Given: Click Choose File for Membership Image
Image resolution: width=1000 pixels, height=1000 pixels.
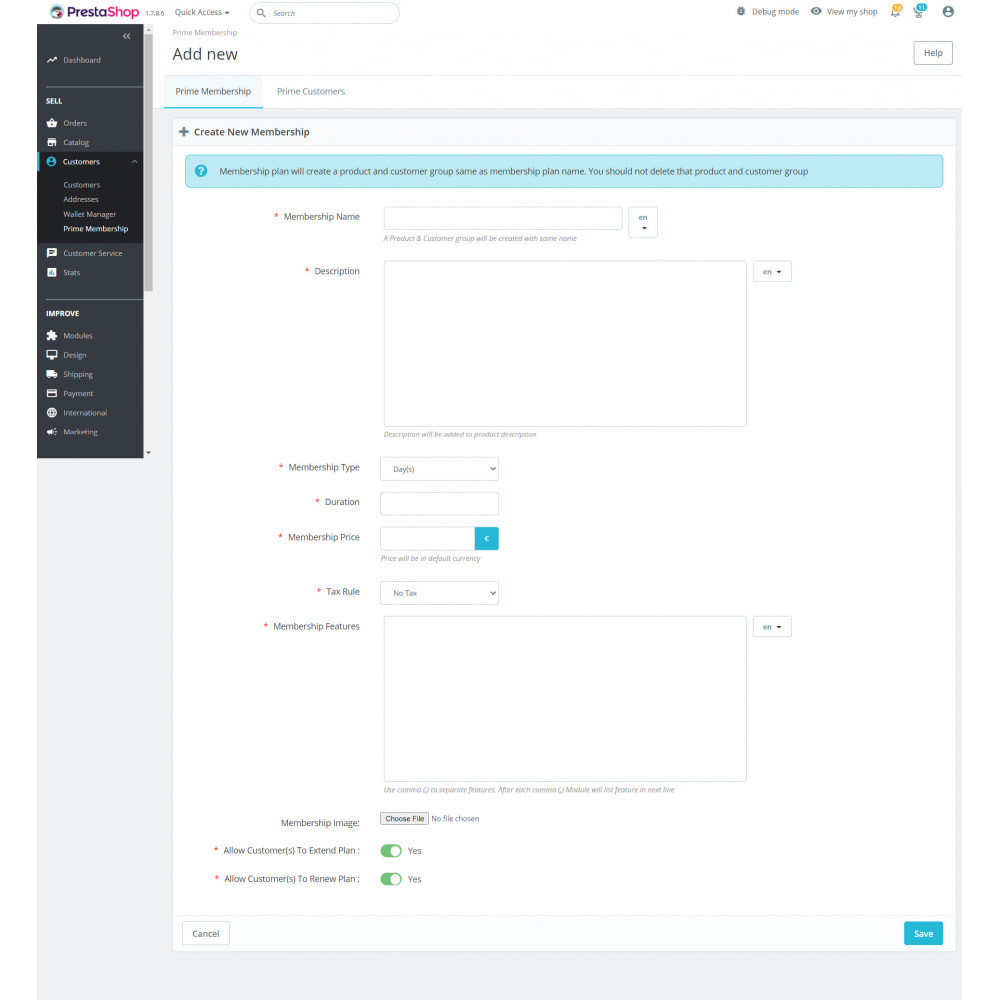Looking at the screenshot, I should click(404, 819).
